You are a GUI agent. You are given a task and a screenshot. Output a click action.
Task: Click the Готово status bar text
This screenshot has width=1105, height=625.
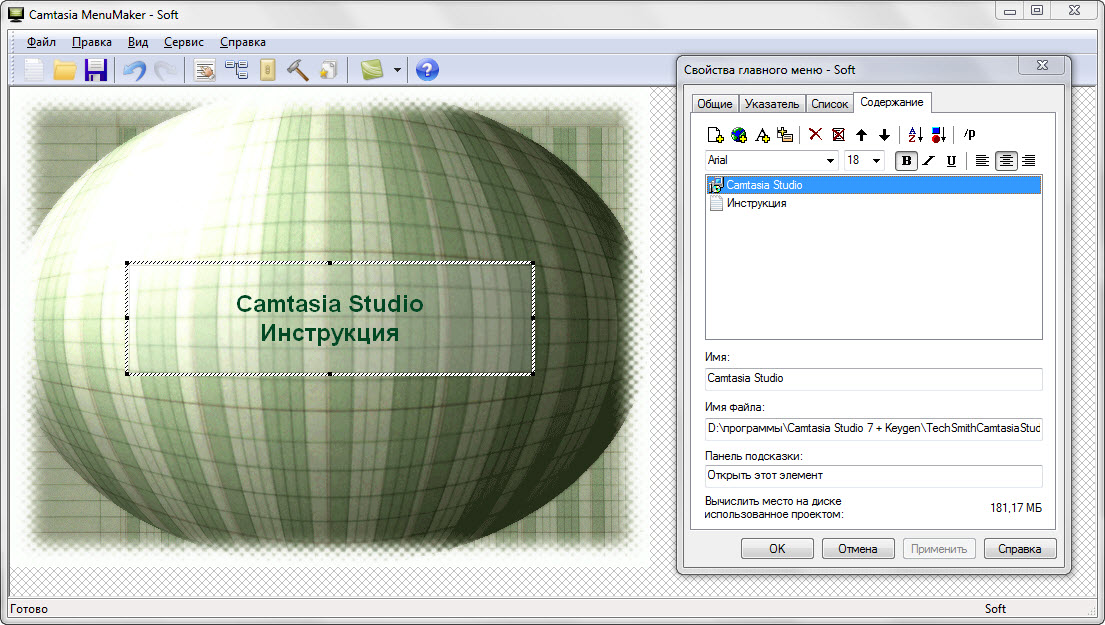tap(29, 609)
